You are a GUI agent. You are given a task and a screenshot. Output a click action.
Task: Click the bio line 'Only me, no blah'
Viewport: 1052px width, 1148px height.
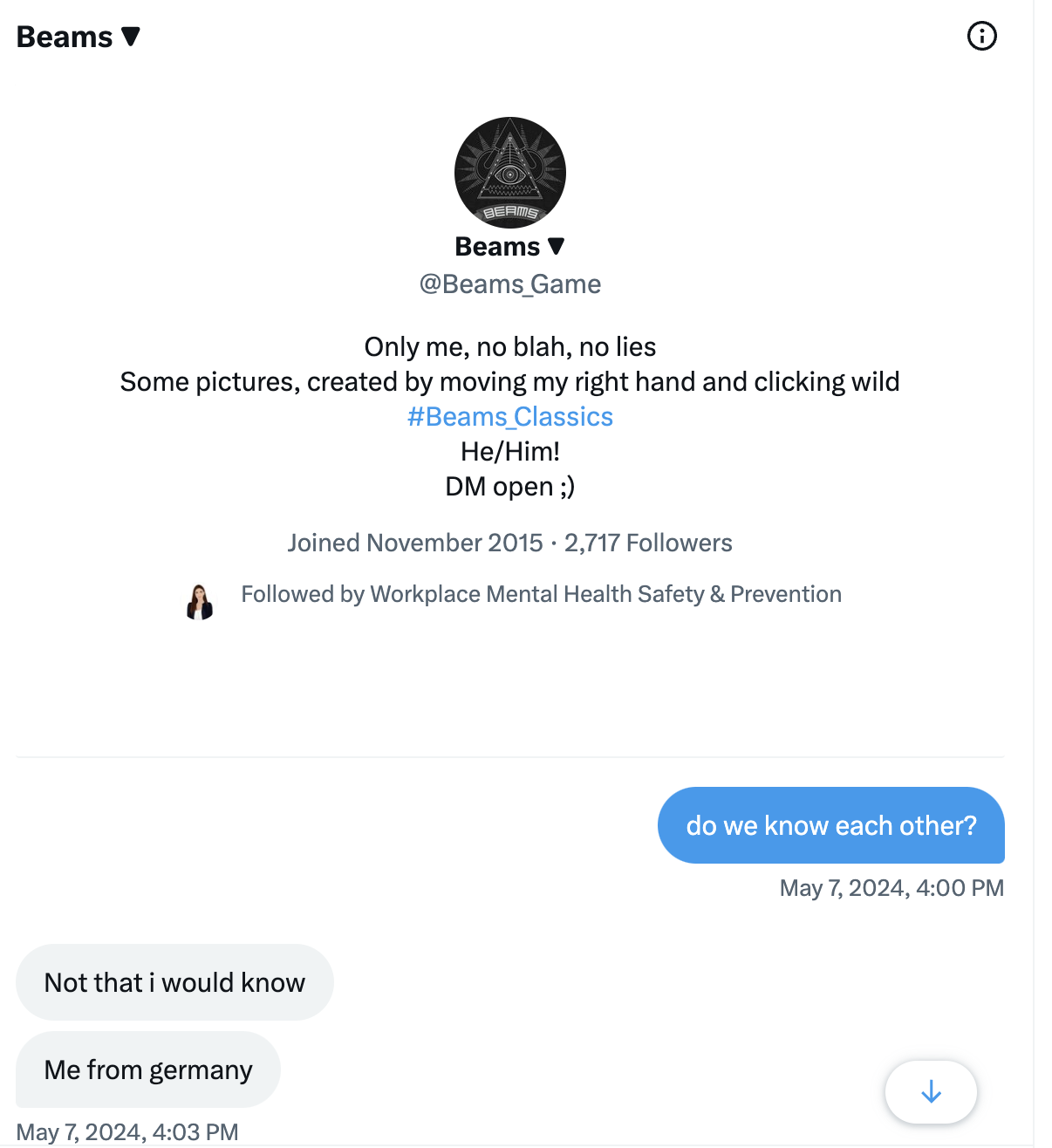pos(510,347)
